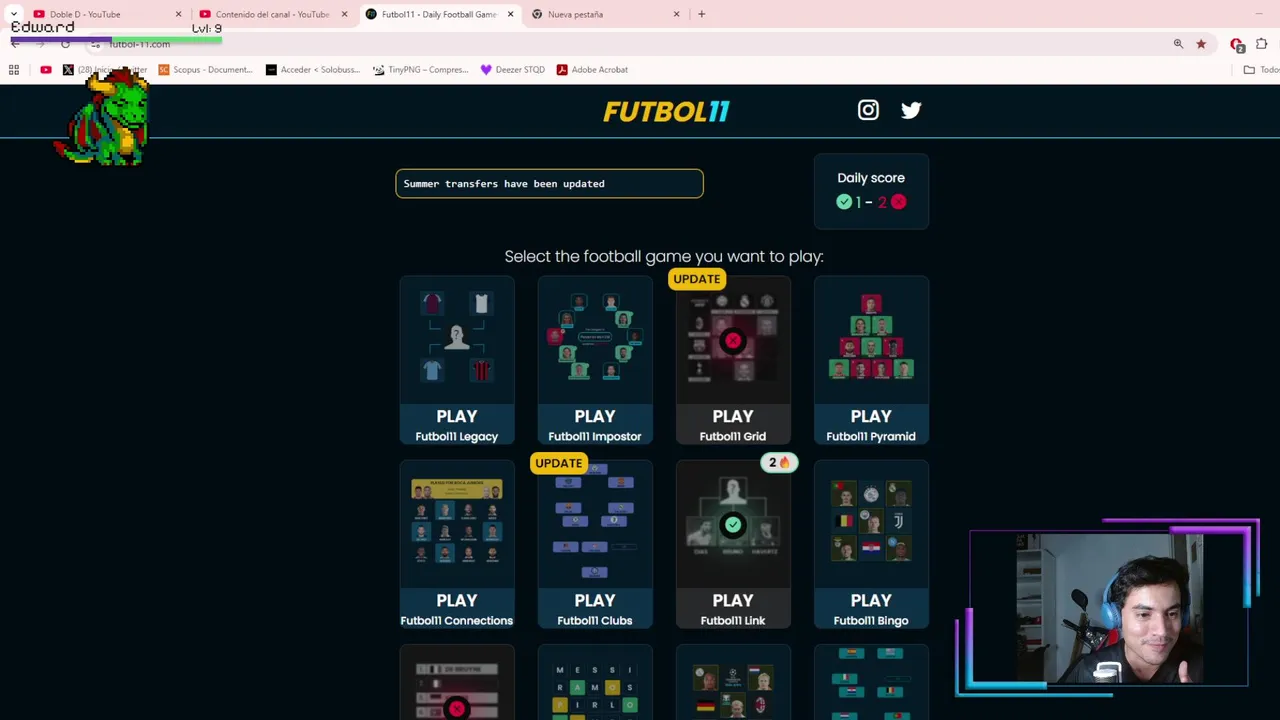This screenshot has height=720, width=1280.
Task: Click the bookmark star icon
Action: (1201, 44)
